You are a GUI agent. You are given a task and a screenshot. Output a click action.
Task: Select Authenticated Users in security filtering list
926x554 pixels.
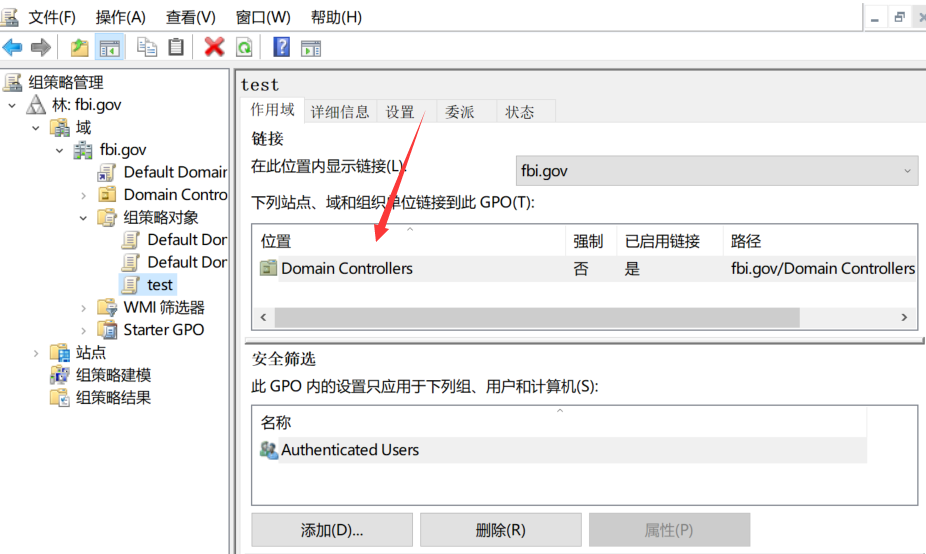click(349, 450)
